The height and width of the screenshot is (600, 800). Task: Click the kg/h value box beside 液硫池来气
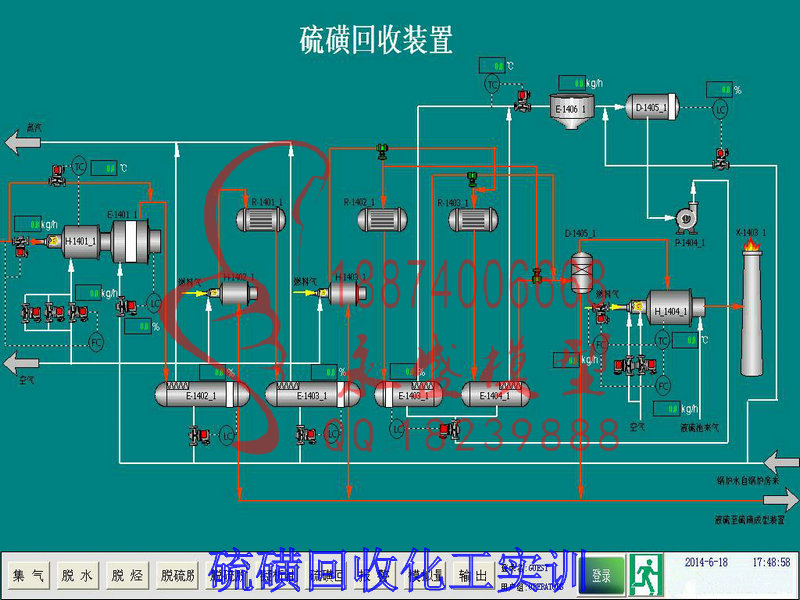click(x=667, y=409)
